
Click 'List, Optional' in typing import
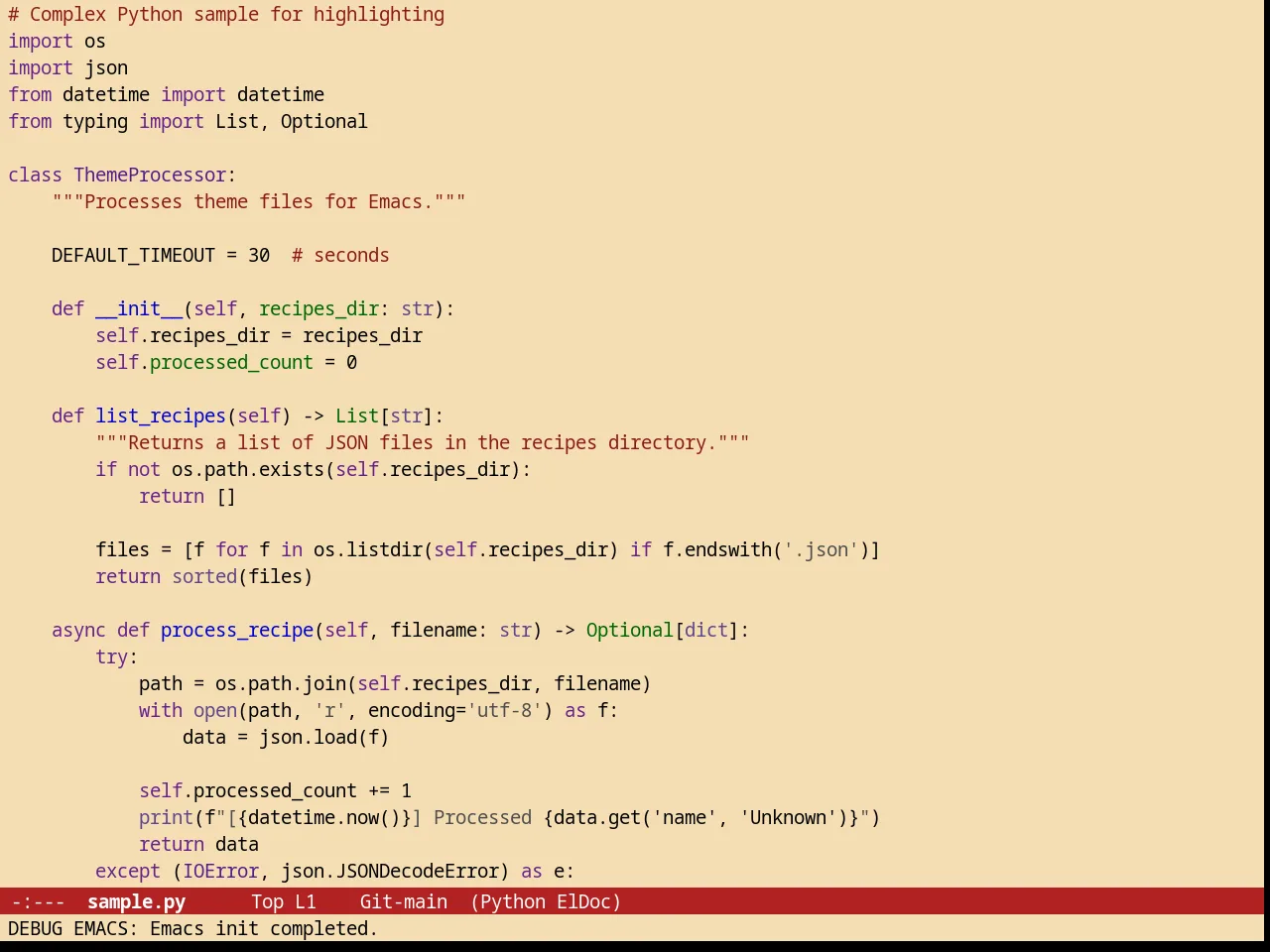(x=291, y=122)
